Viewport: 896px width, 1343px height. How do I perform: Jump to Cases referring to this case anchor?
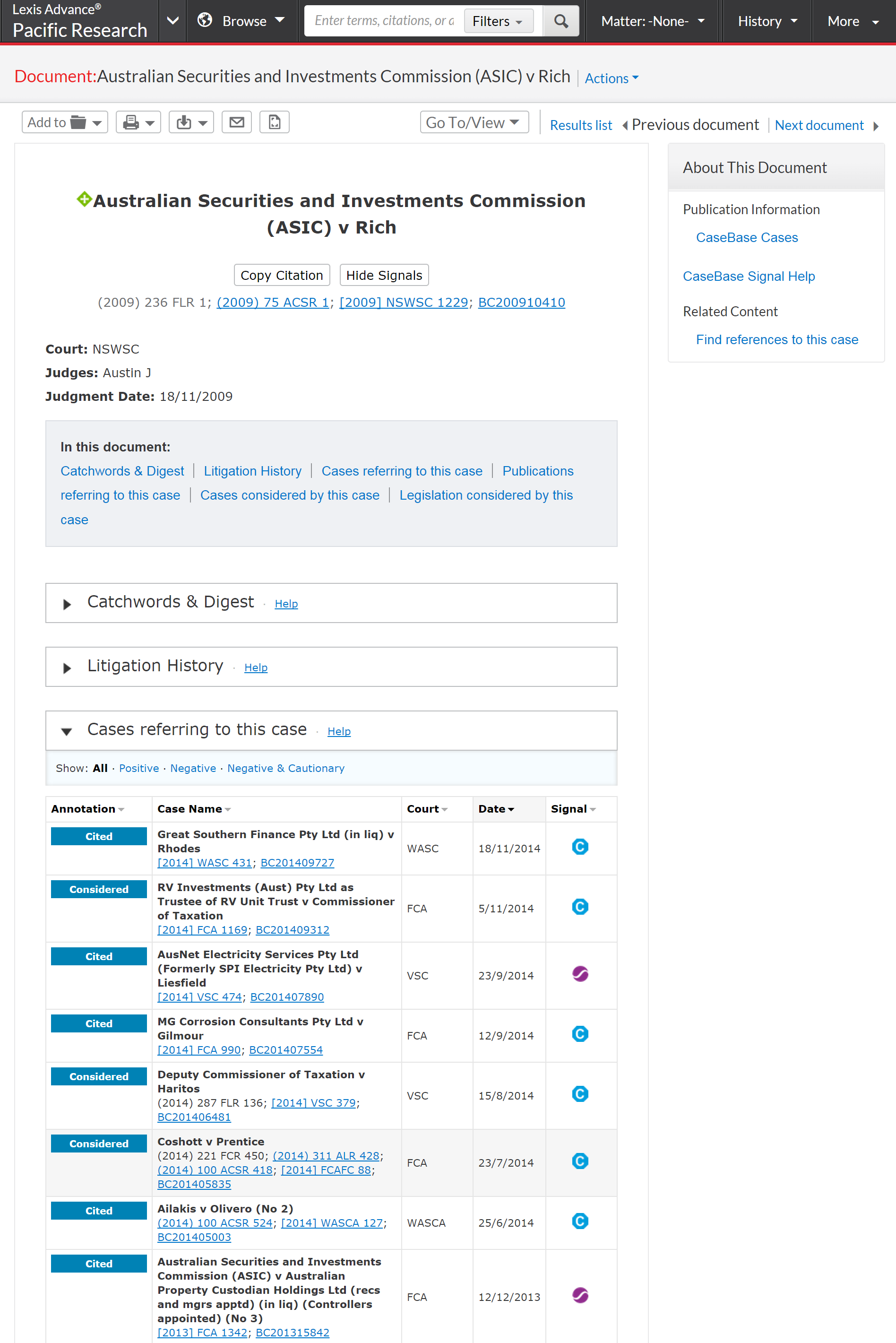(402, 471)
